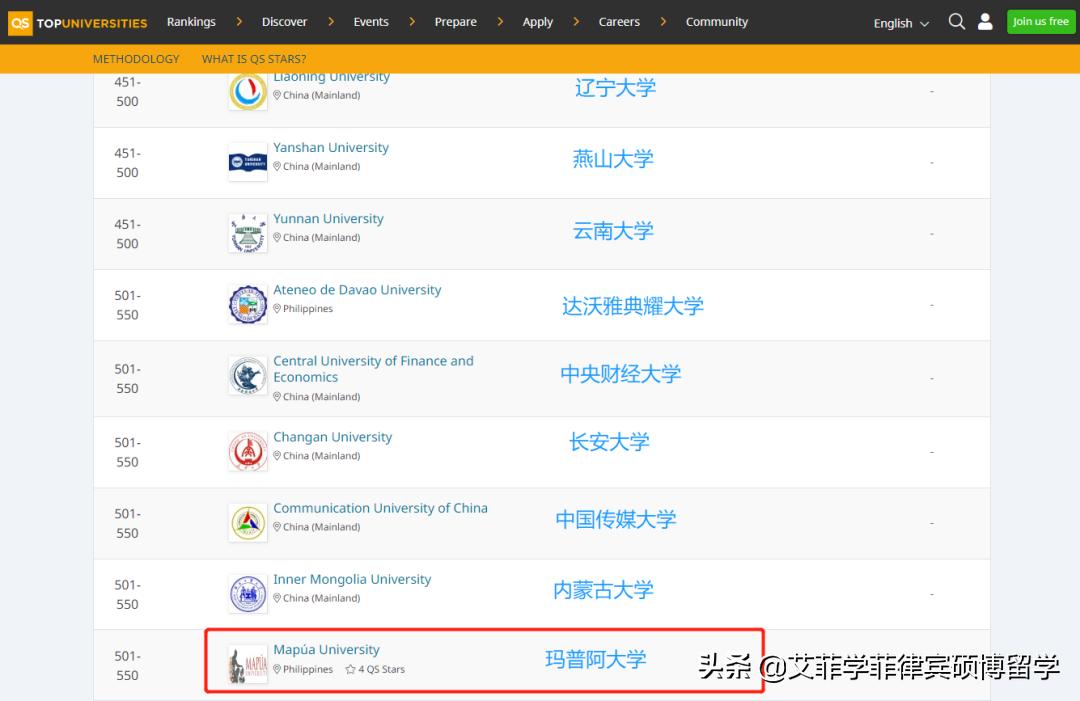The width and height of the screenshot is (1080, 701).
Task: Open the Yunnan University link
Action: coord(328,218)
